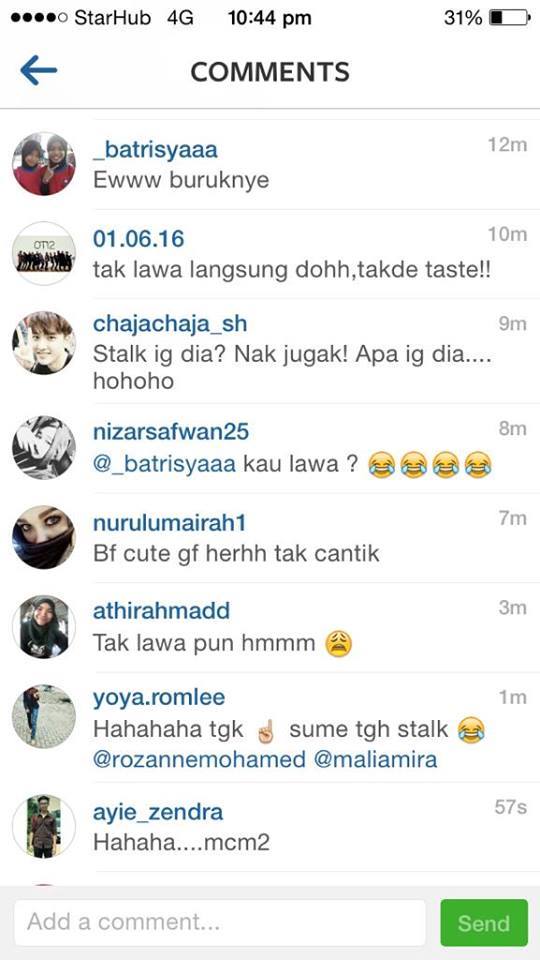Viewport: 540px width, 960px height.
Task: Open ayie_zendra avatar picture
Action: 44,827
